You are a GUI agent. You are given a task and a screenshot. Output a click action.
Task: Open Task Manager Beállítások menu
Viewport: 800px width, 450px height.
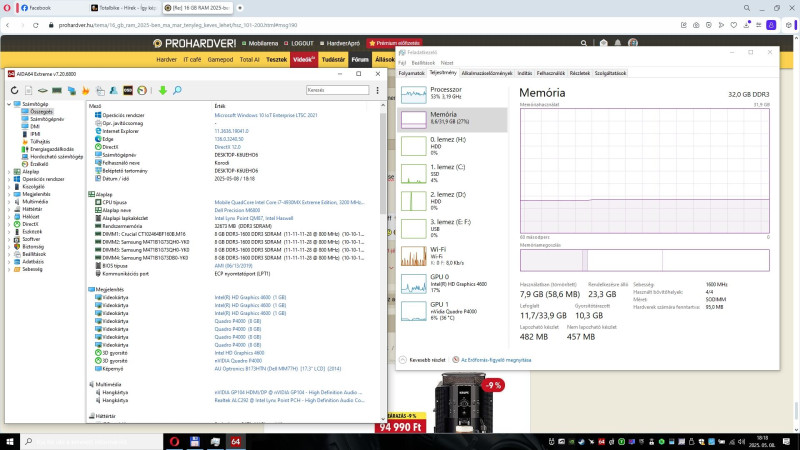[x=423, y=63]
